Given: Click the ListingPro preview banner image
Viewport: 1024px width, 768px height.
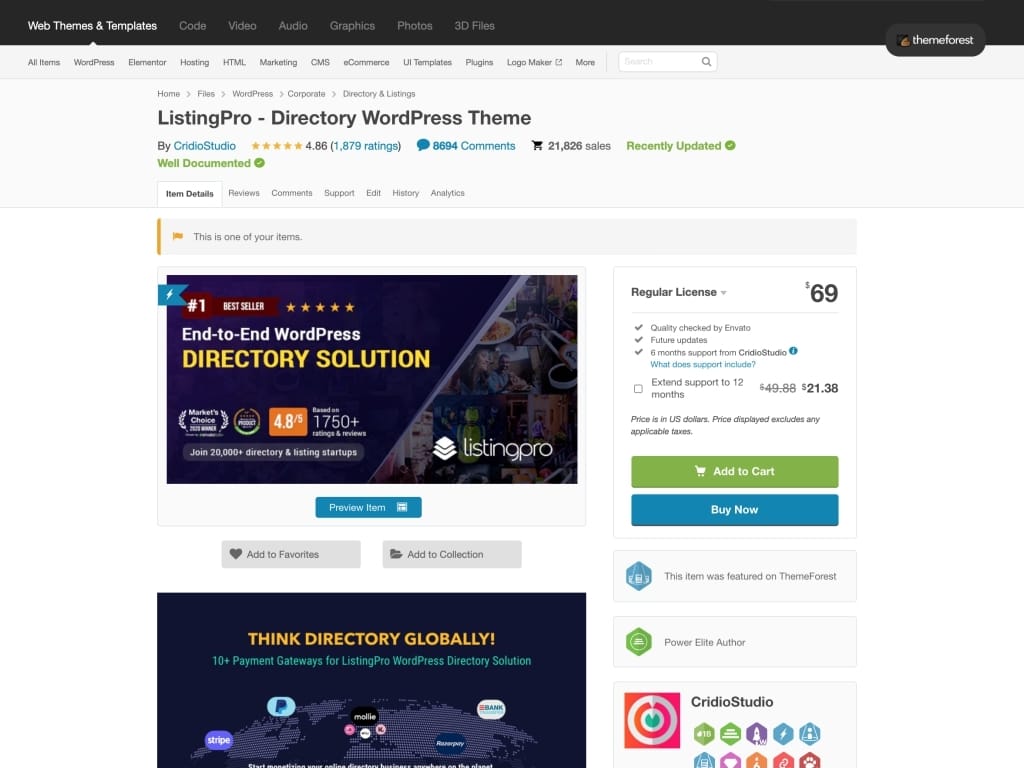Looking at the screenshot, I should pos(372,379).
